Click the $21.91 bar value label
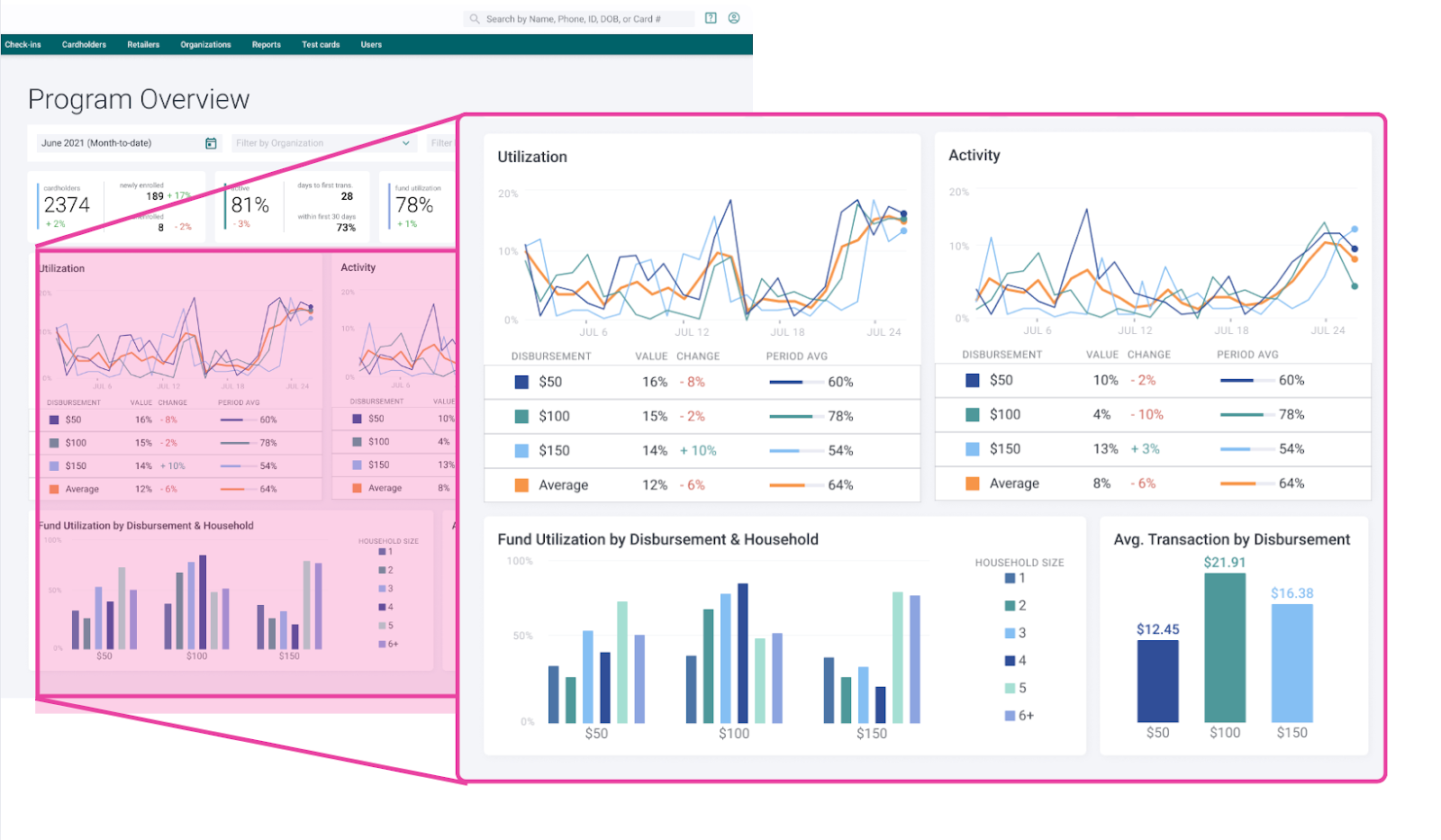The height and width of the screenshot is (840, 1441). pyautogui.click(x=1225, y=563)
